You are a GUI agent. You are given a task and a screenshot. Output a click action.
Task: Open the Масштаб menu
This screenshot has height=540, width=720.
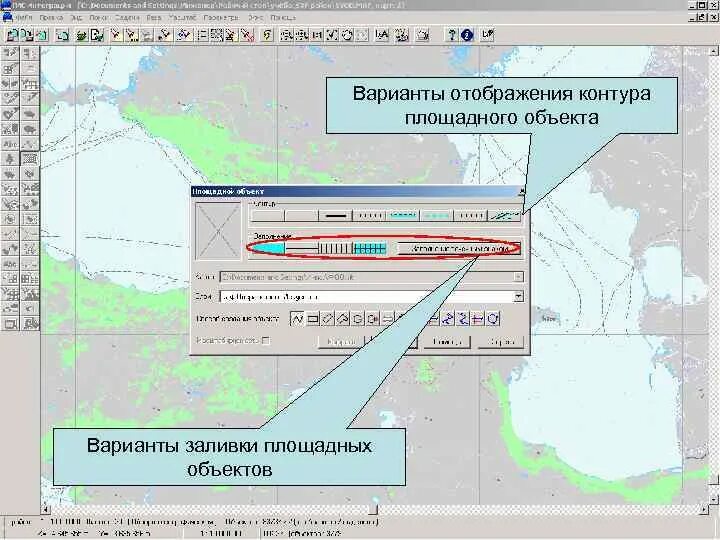click(182, 17)
